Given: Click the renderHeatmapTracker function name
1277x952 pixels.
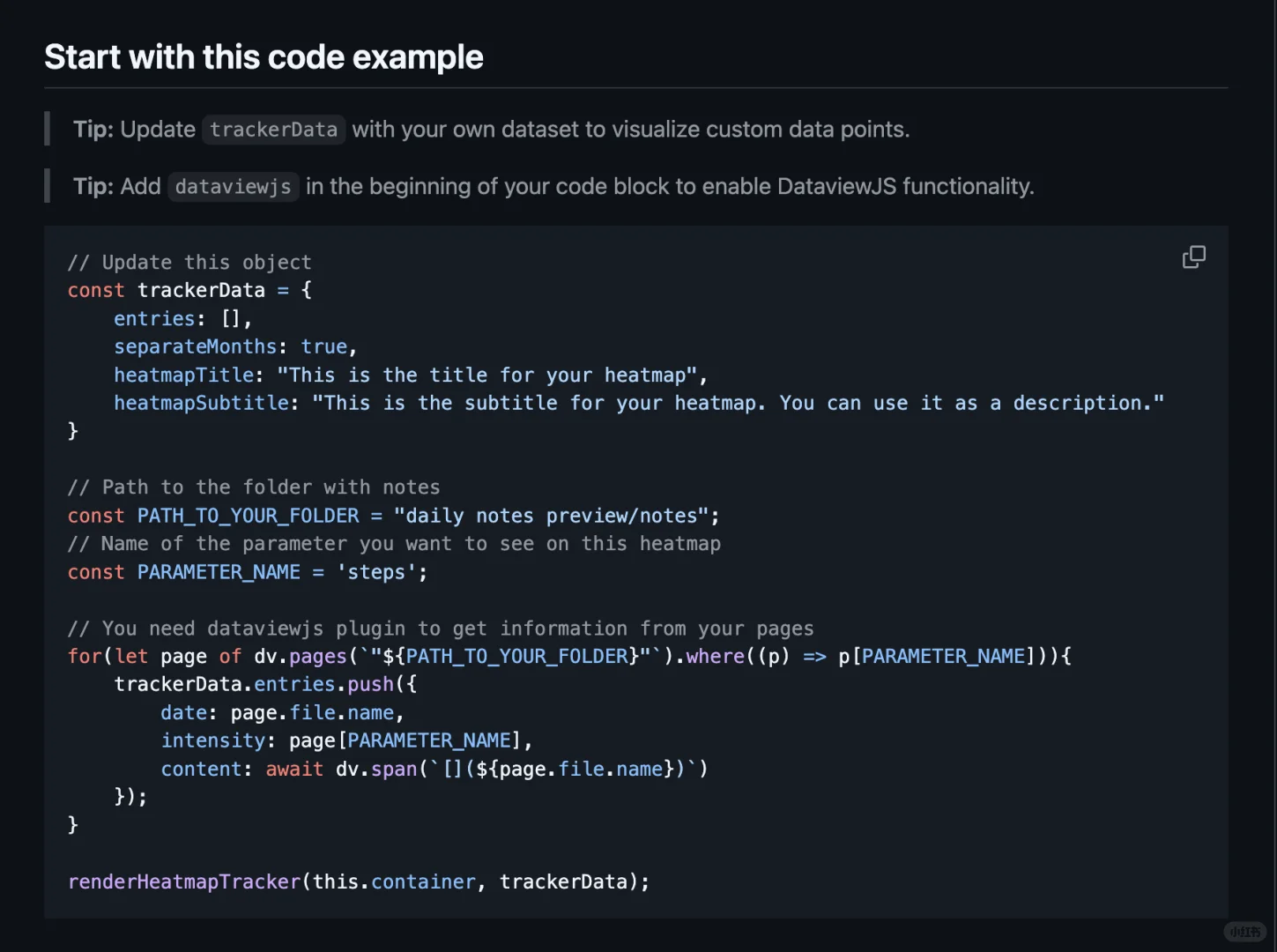Looking at the screenshot, I should coord(184,882).
